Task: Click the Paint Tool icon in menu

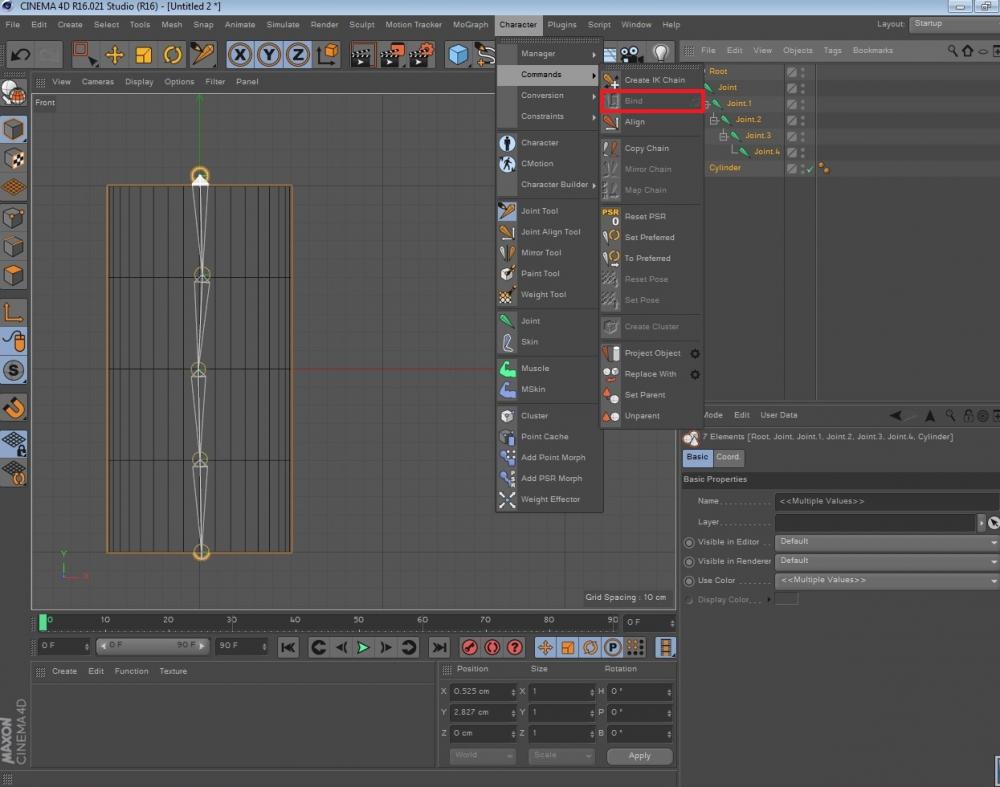Action: (508, 273)
